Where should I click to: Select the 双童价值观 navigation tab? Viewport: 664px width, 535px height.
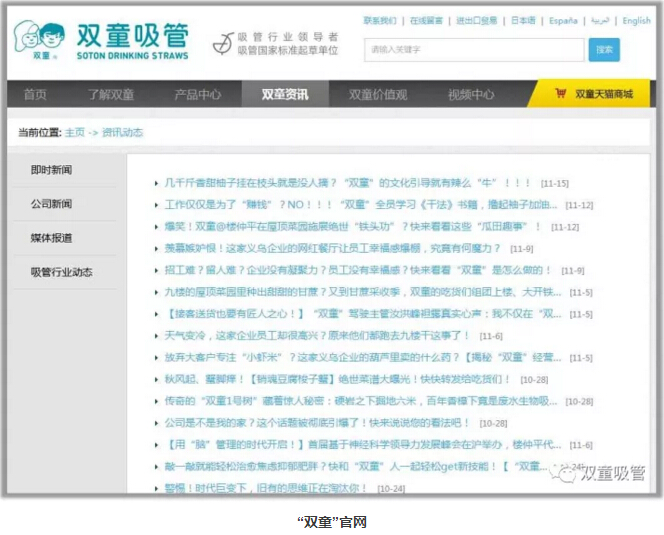(377, 95)
